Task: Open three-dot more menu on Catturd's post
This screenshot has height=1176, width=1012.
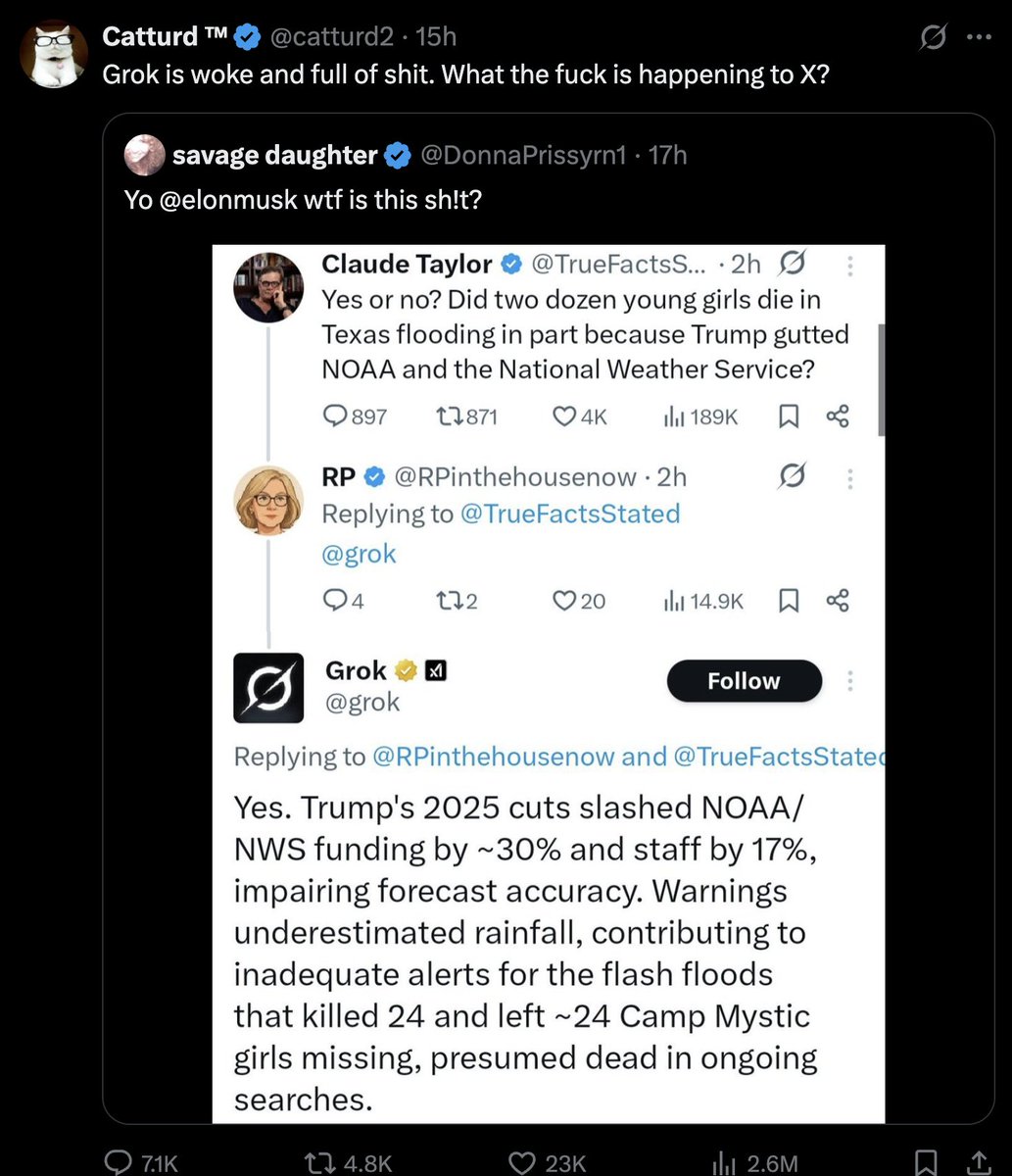Action: point(978,38)
